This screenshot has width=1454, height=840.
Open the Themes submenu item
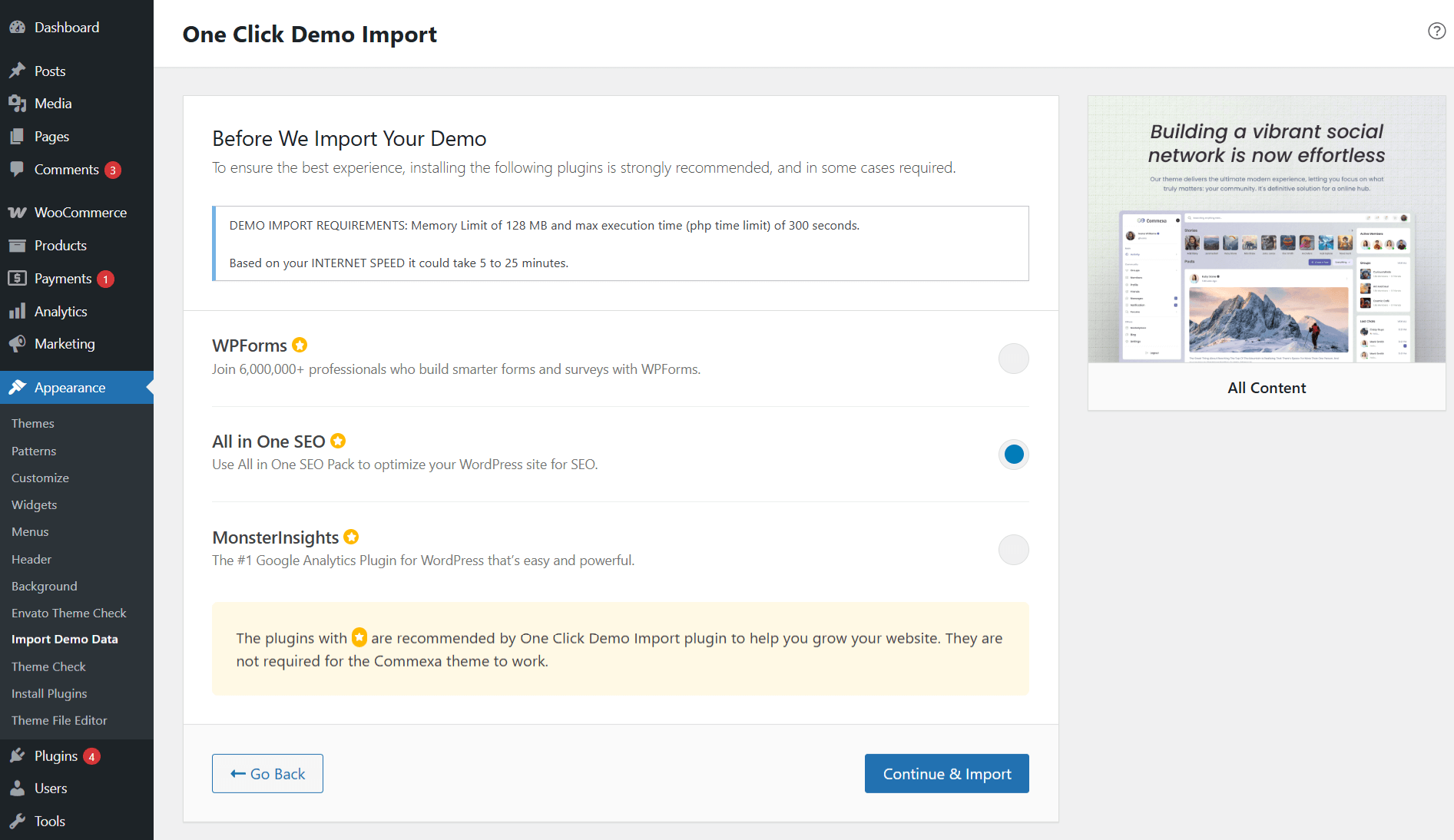(x=32, y=423)
